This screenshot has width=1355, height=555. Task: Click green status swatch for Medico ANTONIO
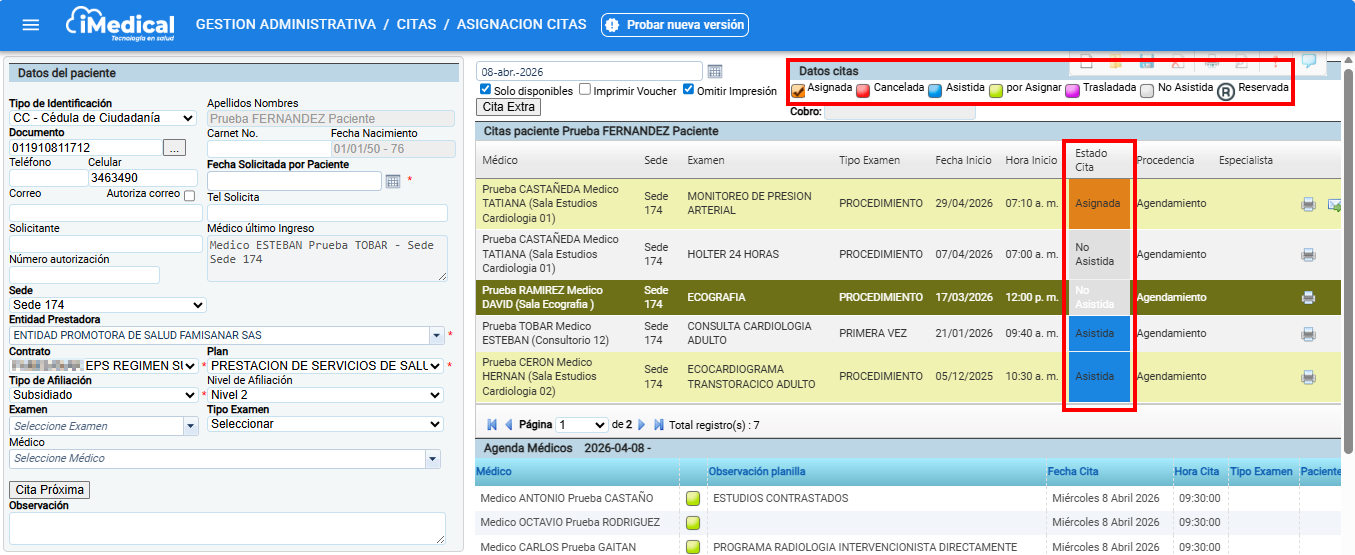pos(692,498)
